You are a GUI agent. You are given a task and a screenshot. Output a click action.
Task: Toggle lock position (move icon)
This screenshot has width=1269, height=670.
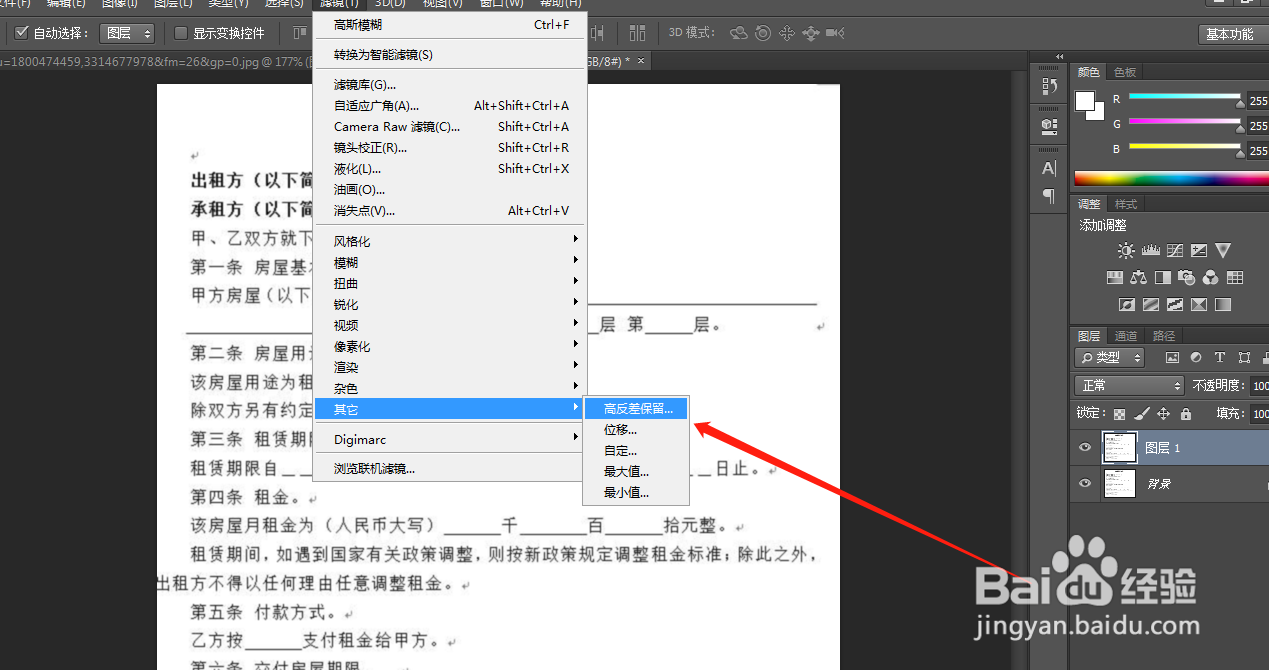tap(1163, 413)
